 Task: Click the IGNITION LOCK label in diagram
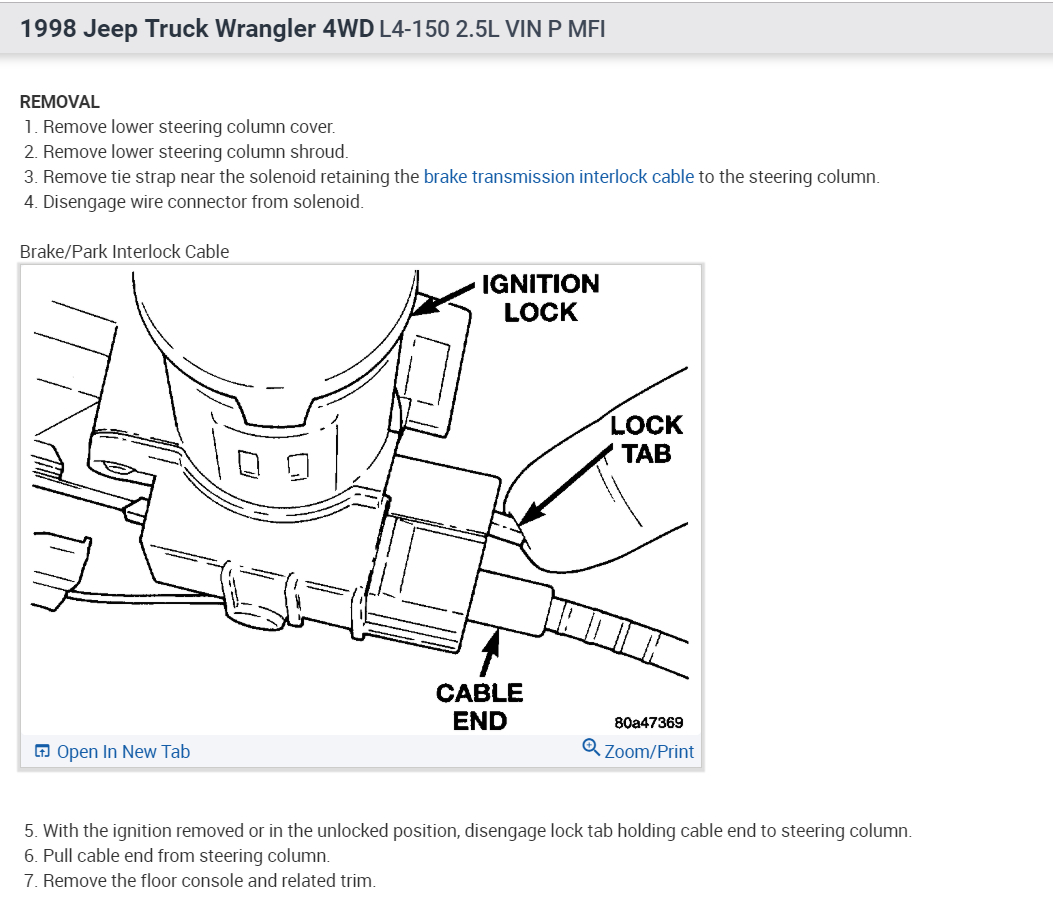click(x=541, y=298)
